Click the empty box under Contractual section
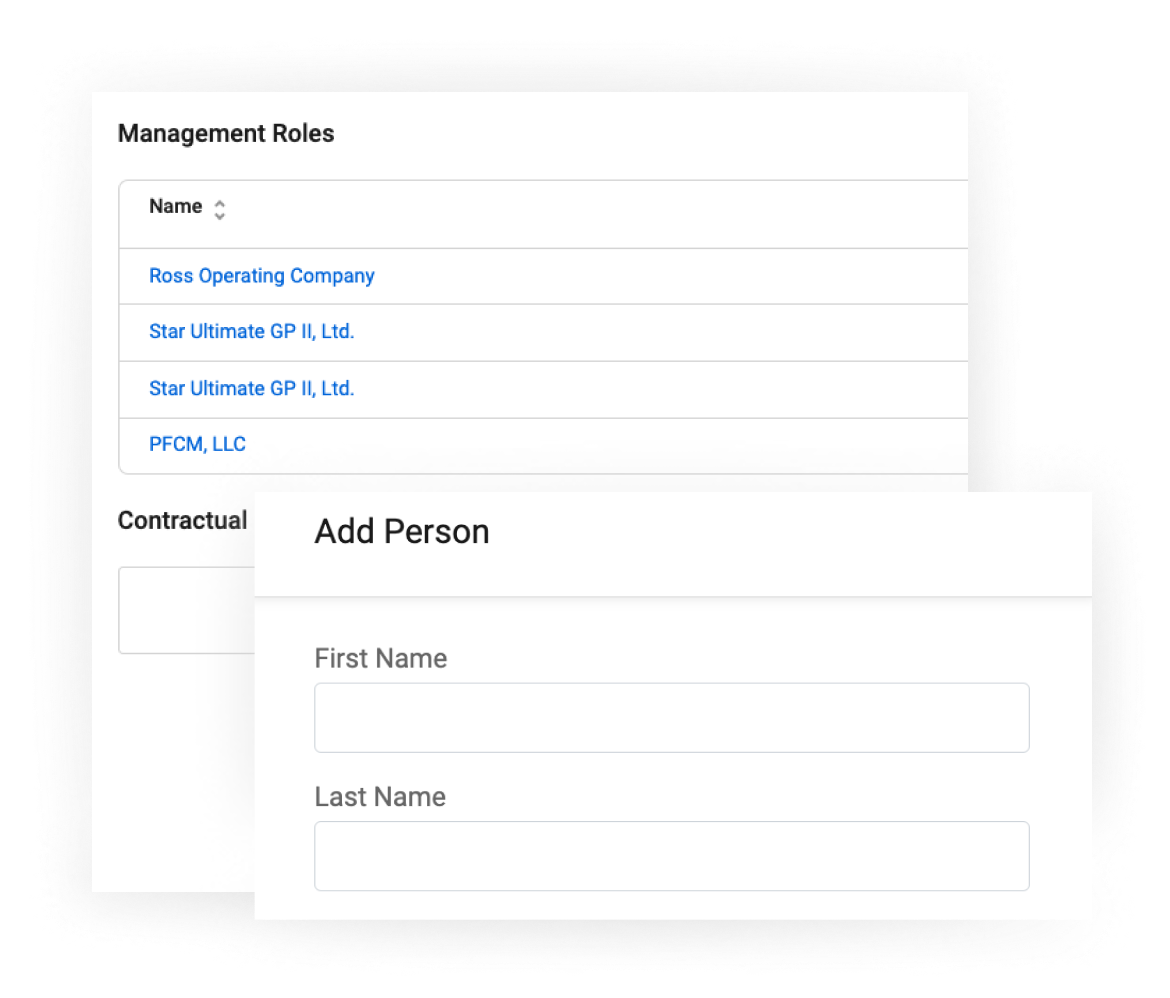 coord(185,610)
